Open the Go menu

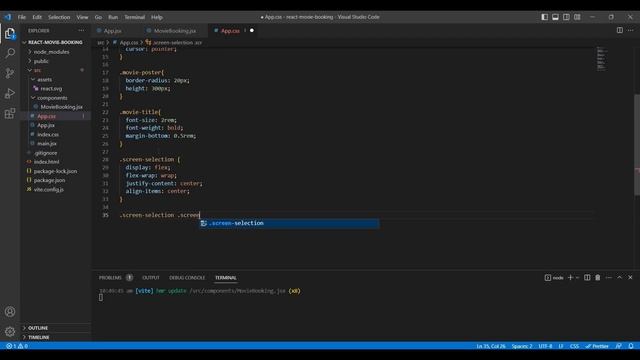pos(98,17)
